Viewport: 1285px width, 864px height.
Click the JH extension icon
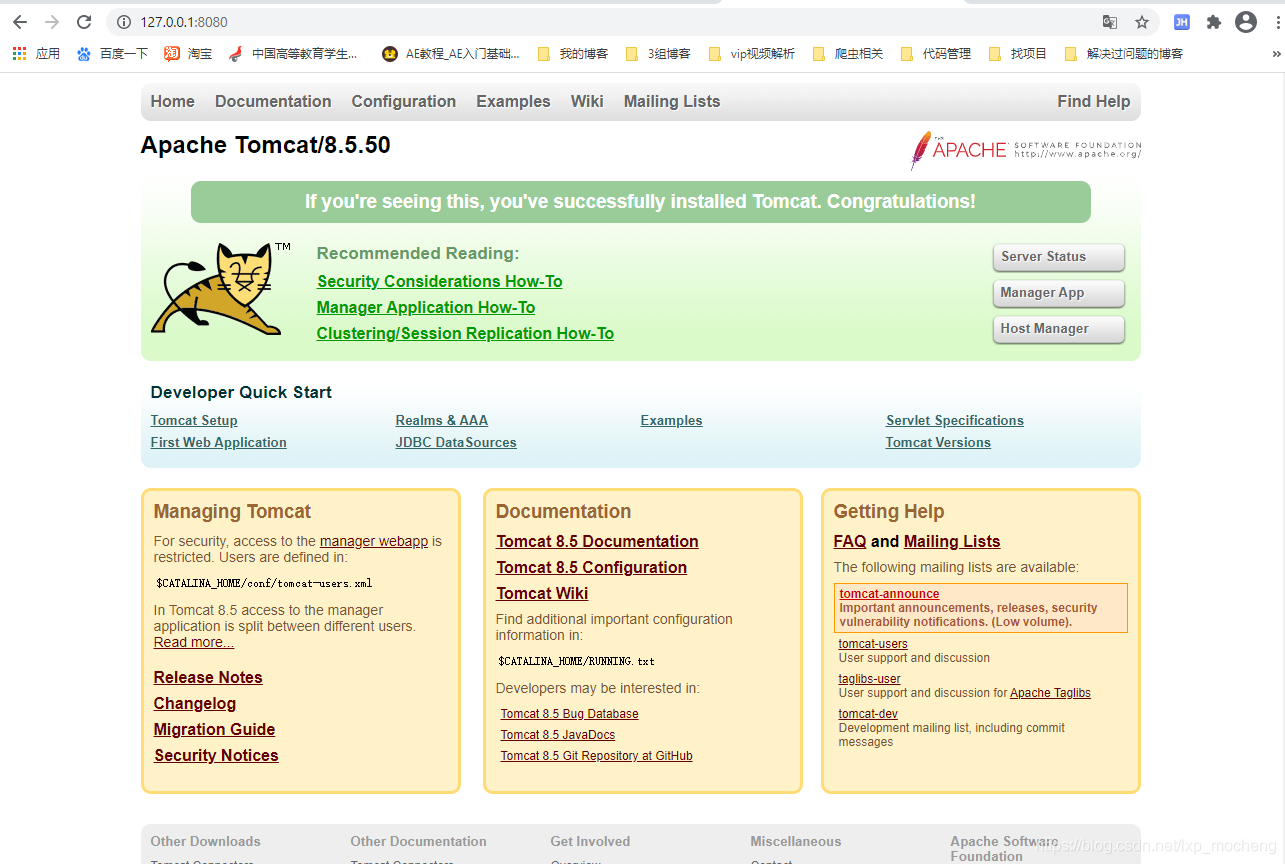click(1182, 22)
